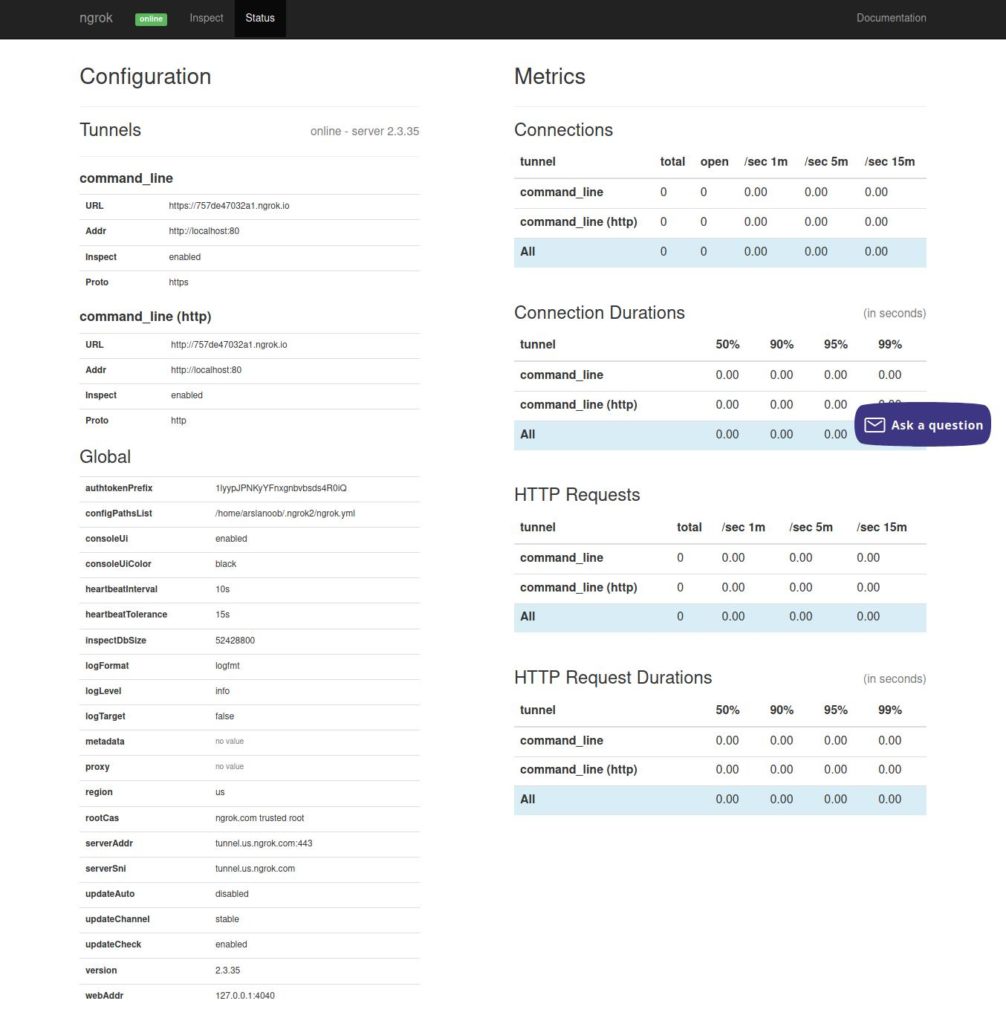
Task: Switch to the Status tab
Action: pyautogui.click(x=260, y=18)
